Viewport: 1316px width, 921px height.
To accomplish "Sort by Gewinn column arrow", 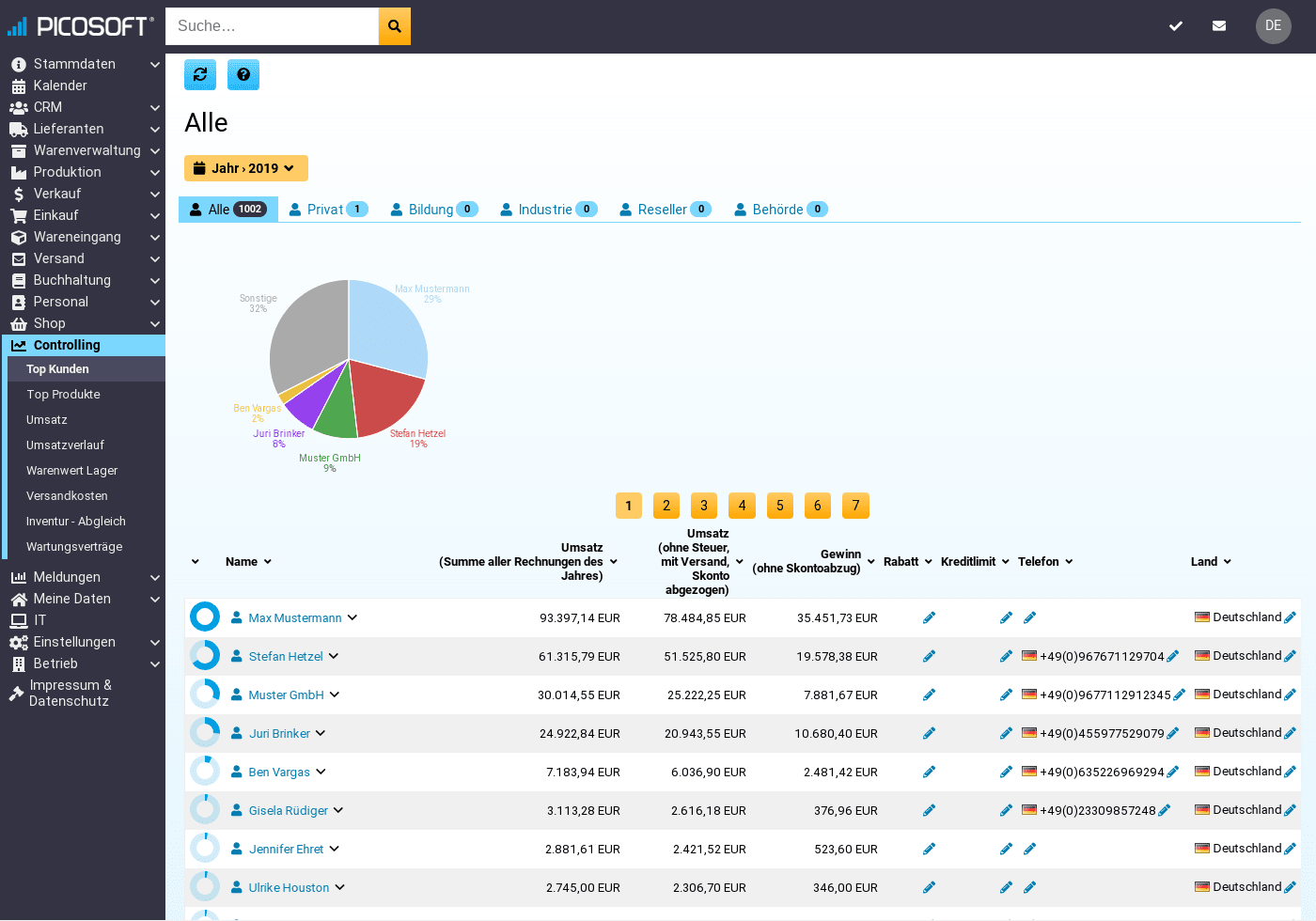I will click(x=871, y=561).
